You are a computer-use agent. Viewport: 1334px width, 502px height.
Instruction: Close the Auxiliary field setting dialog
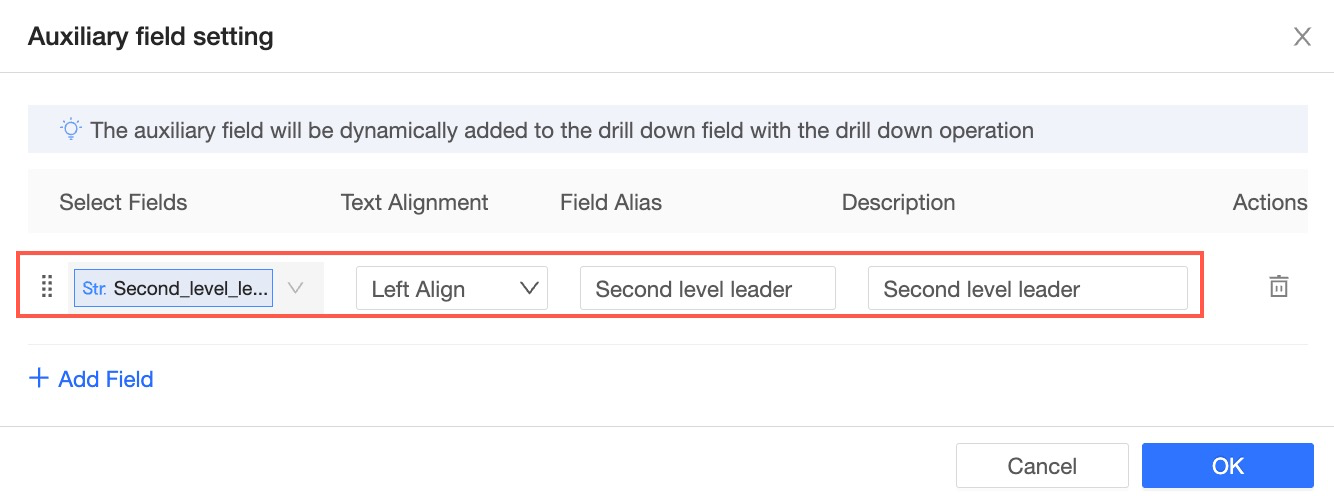(x=1302, y=38)
